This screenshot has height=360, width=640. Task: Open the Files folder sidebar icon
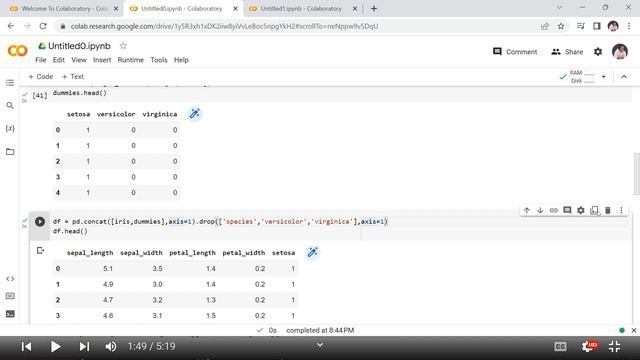[10, 152]
